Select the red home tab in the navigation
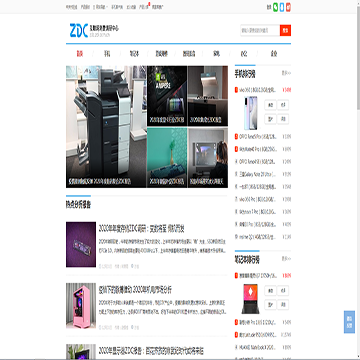 click(79, 54)
